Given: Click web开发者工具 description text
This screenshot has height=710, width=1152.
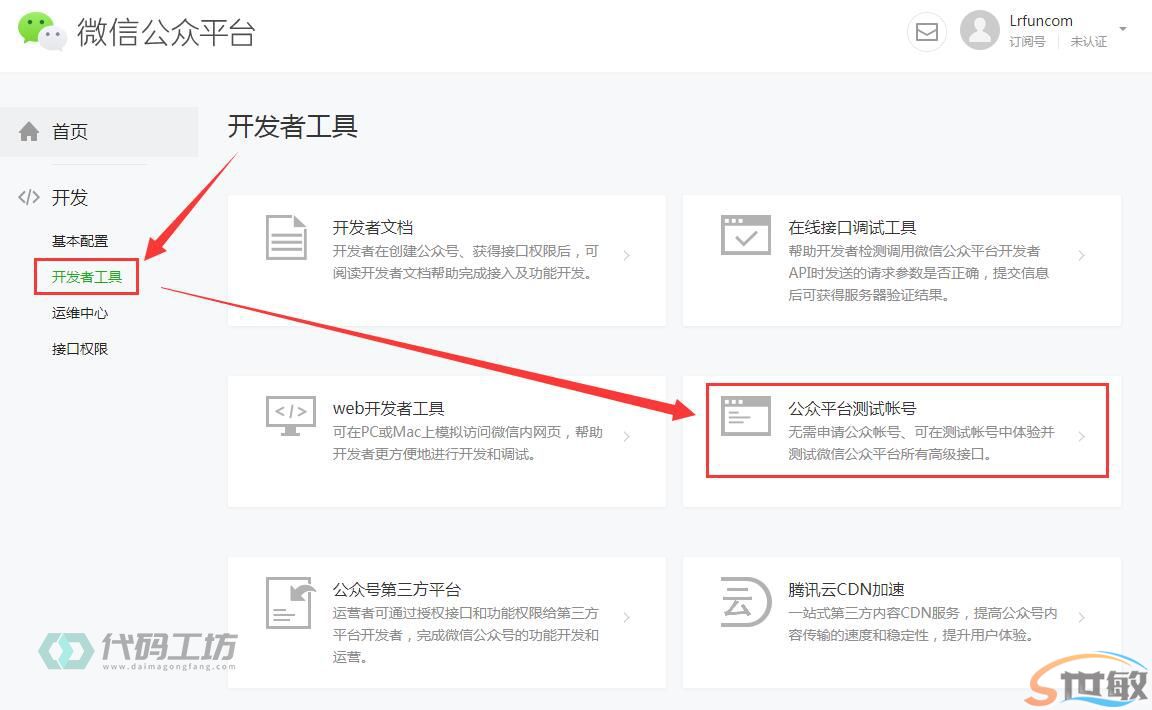Looking at the screenshot, I should pyautogui.click(x=468, y=443).
